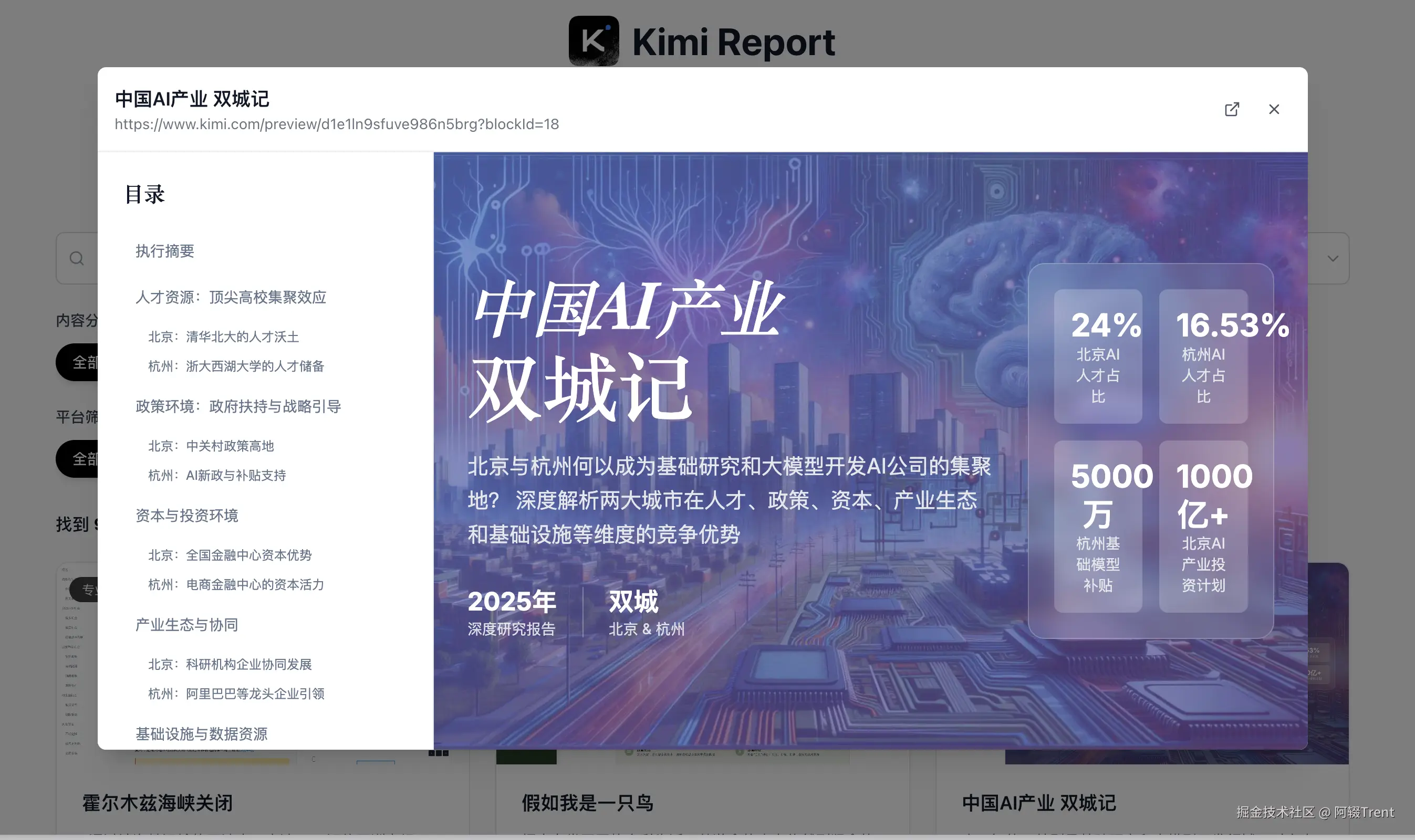Click the search magnifier icon

pyautogui.click(x=77, y=259)
